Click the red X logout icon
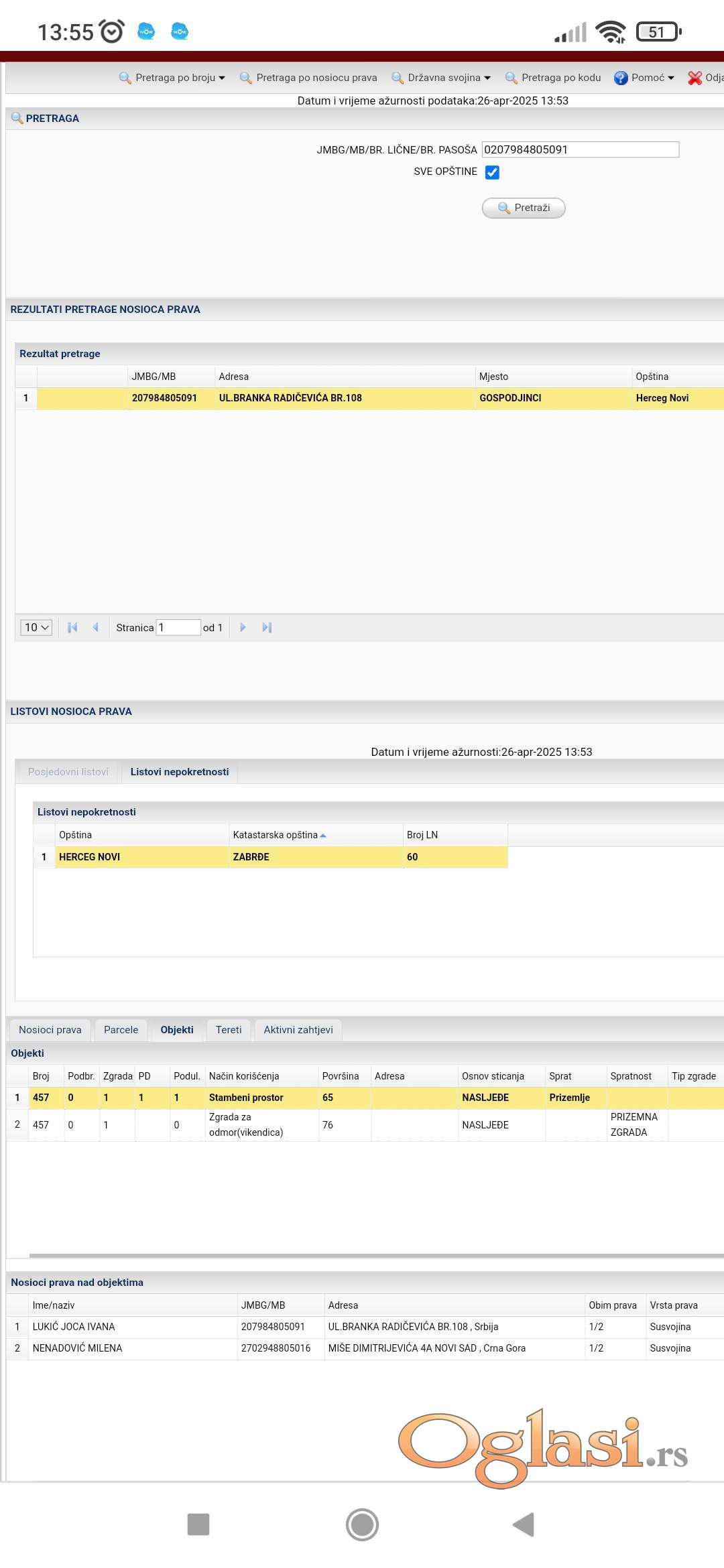This screenshot has width=724, height=1568. [695, 78]
